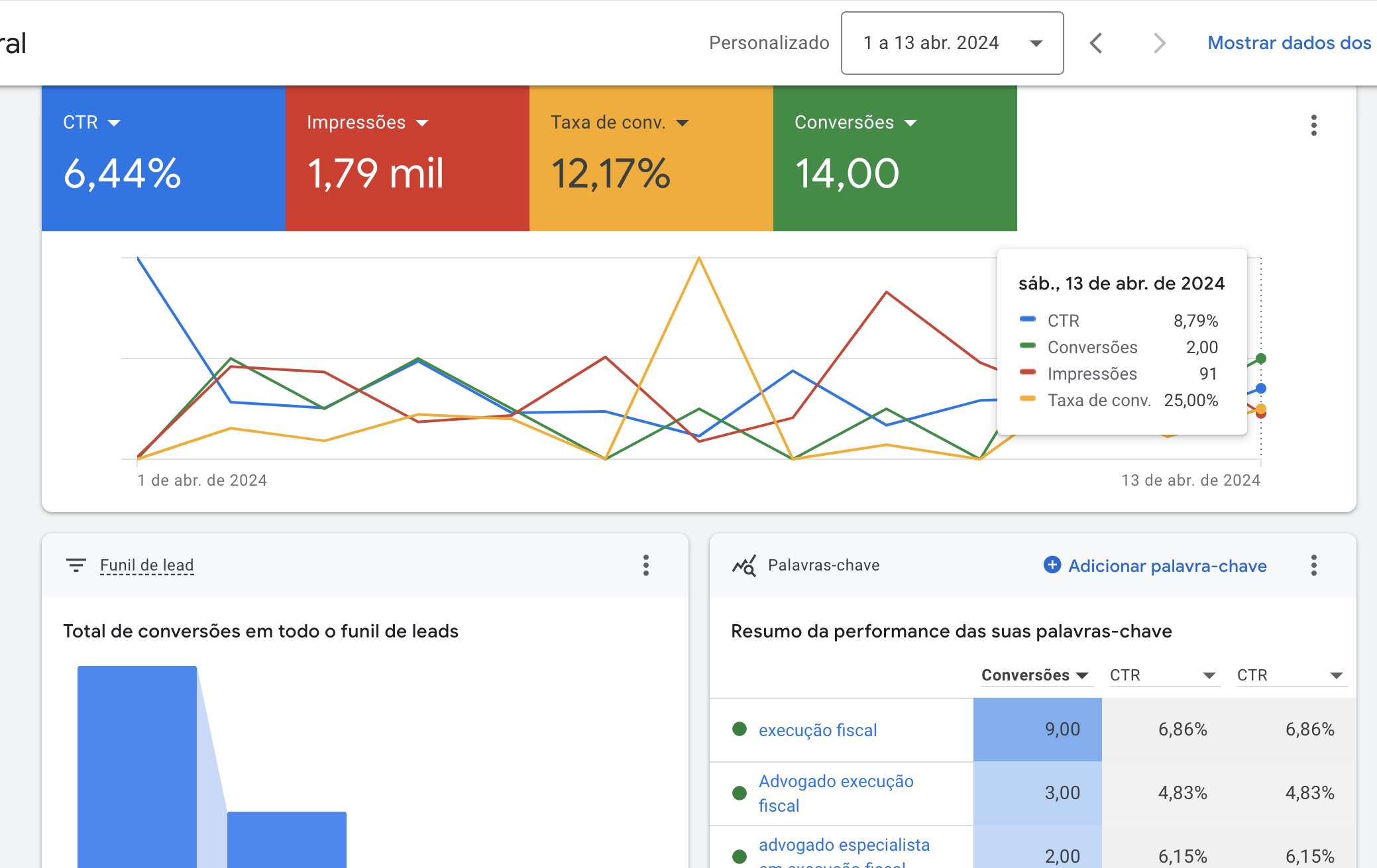The image size is (1377, 868).
Task: Open Funil de lead card options menu
Action: [x=645, y=565]
